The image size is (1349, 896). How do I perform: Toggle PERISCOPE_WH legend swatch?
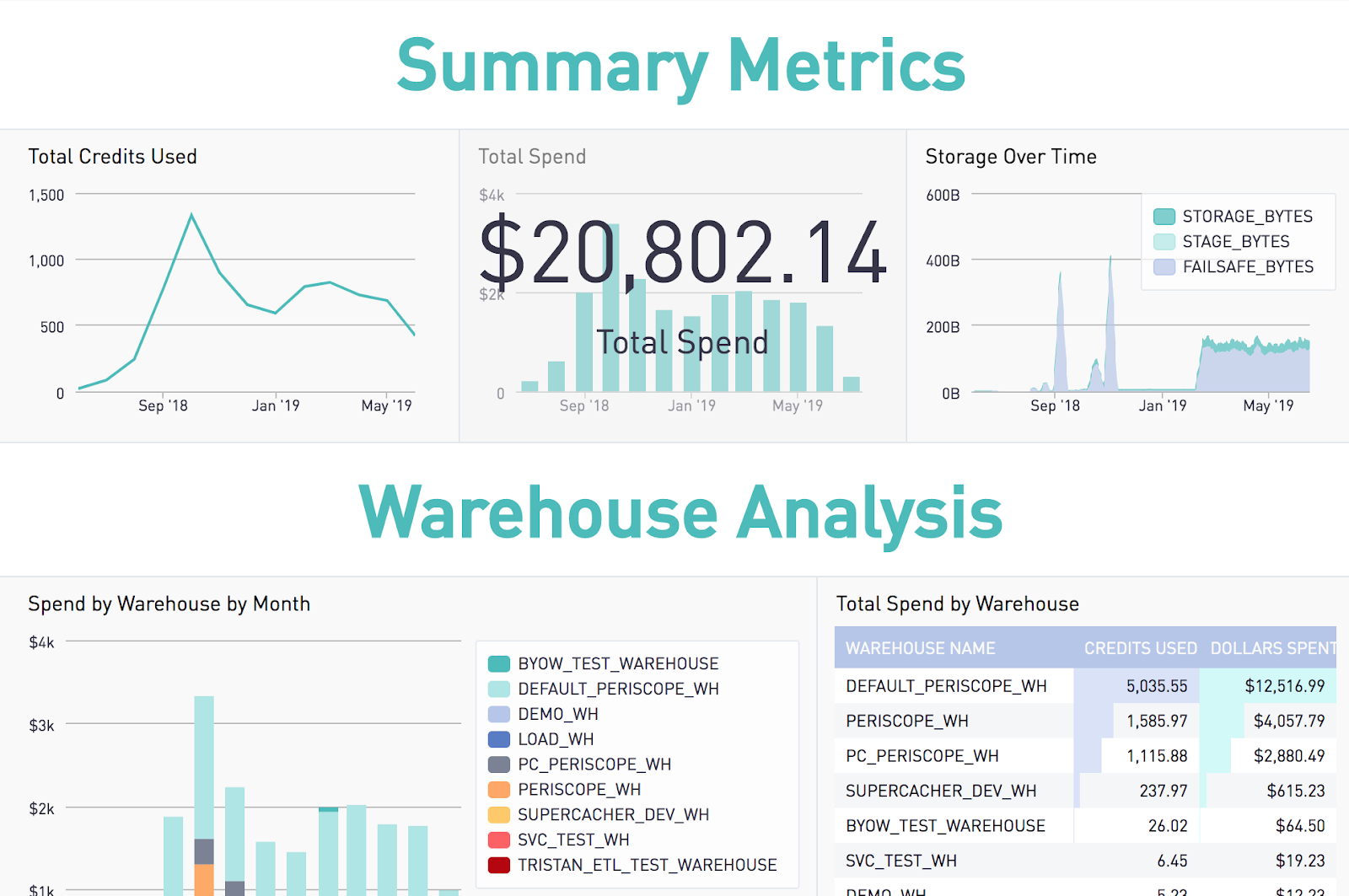(x=499, y=790)
